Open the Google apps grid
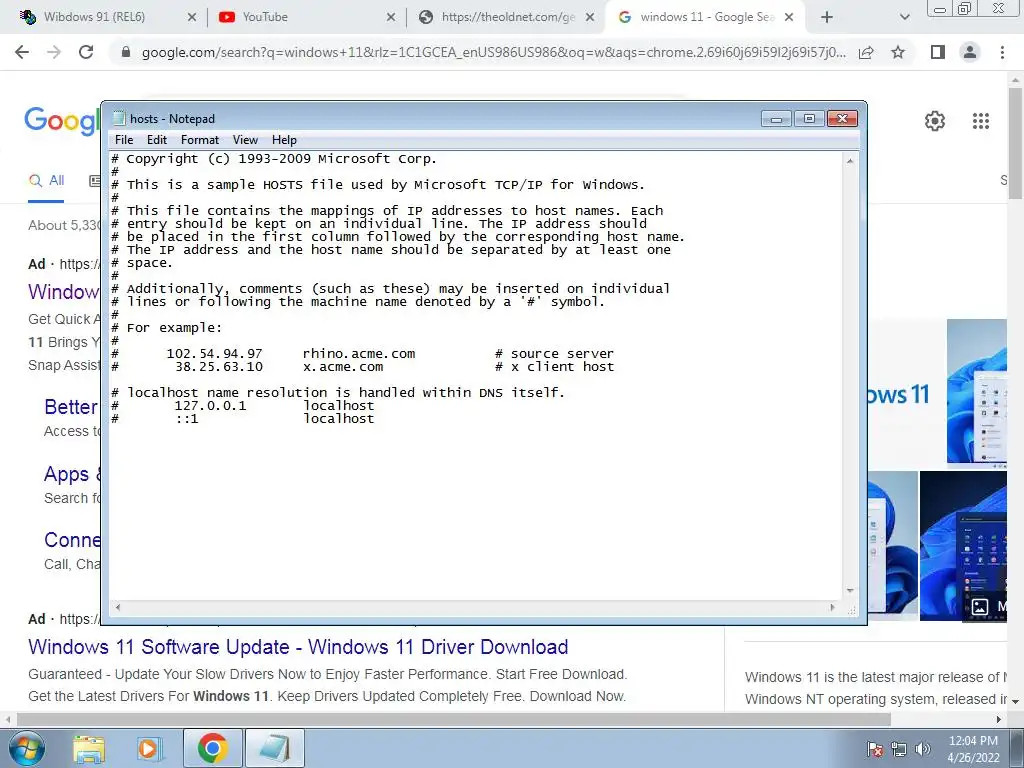Viewport: 1024px width, 768px height. pos(980,121)
